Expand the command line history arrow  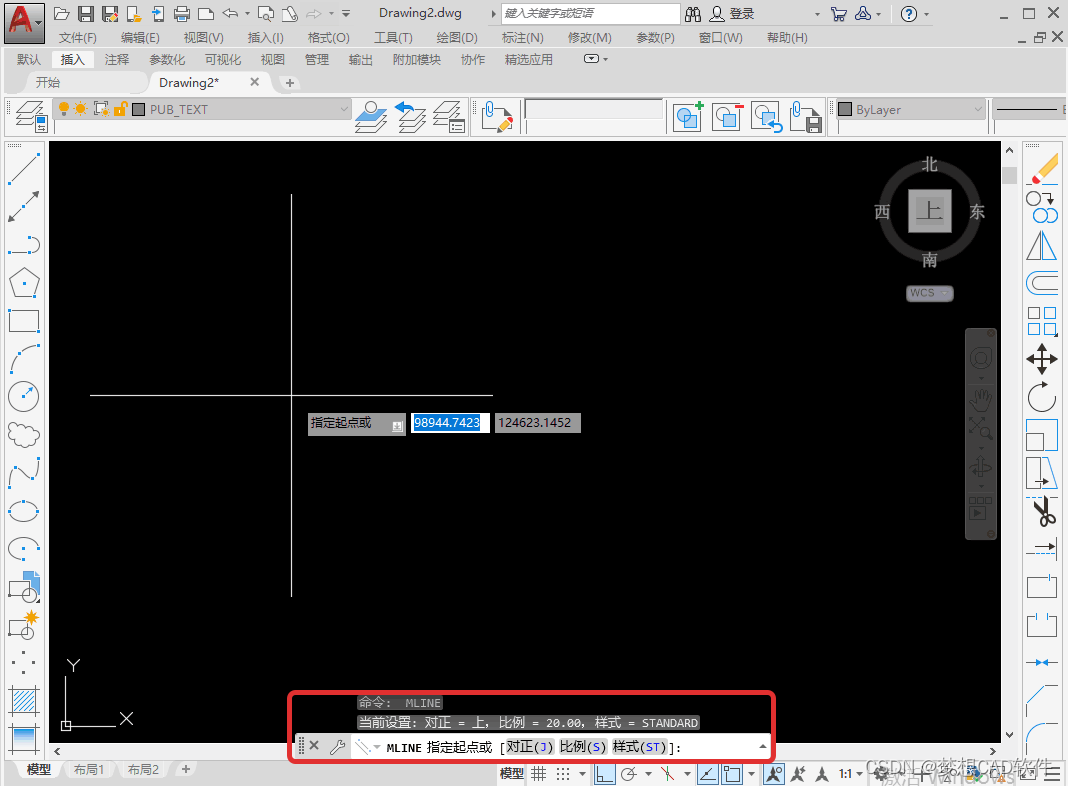pyautogui.click(x=762, y=746)
